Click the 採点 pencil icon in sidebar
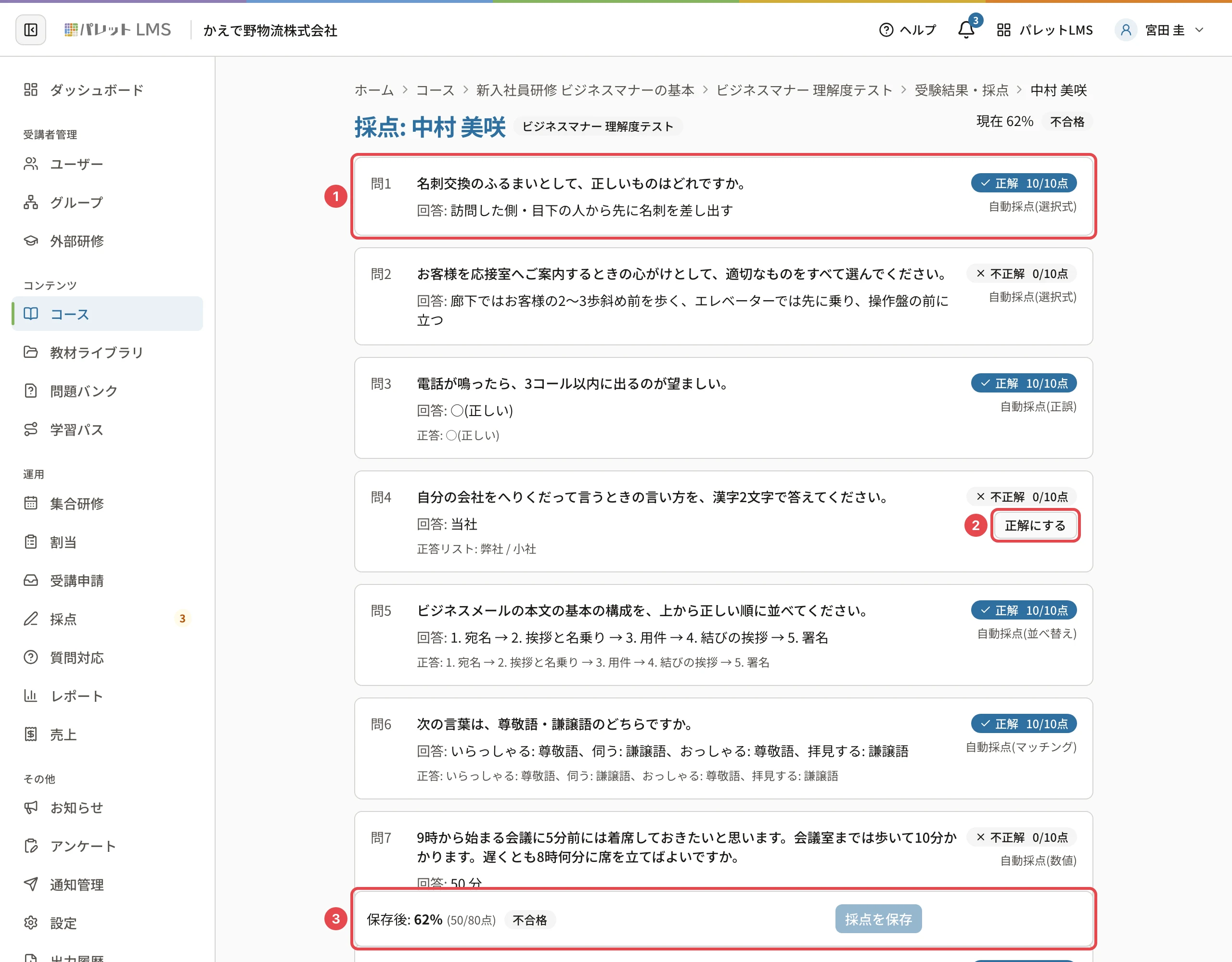The width and height of the screenshot is (1232, 962). click(31, 619)
